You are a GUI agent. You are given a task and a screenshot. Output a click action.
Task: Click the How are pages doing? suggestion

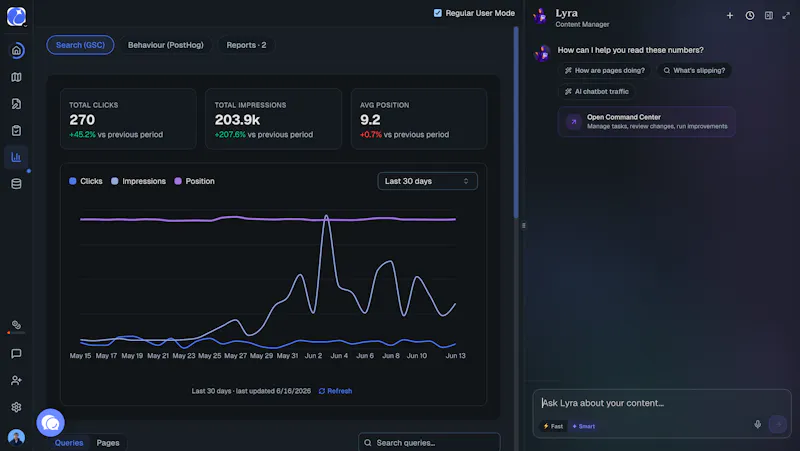(605, 70)
